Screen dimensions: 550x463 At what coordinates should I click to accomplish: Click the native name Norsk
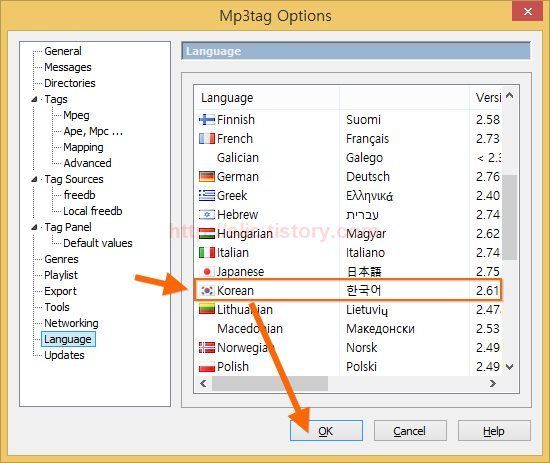[x=362, y=348]
